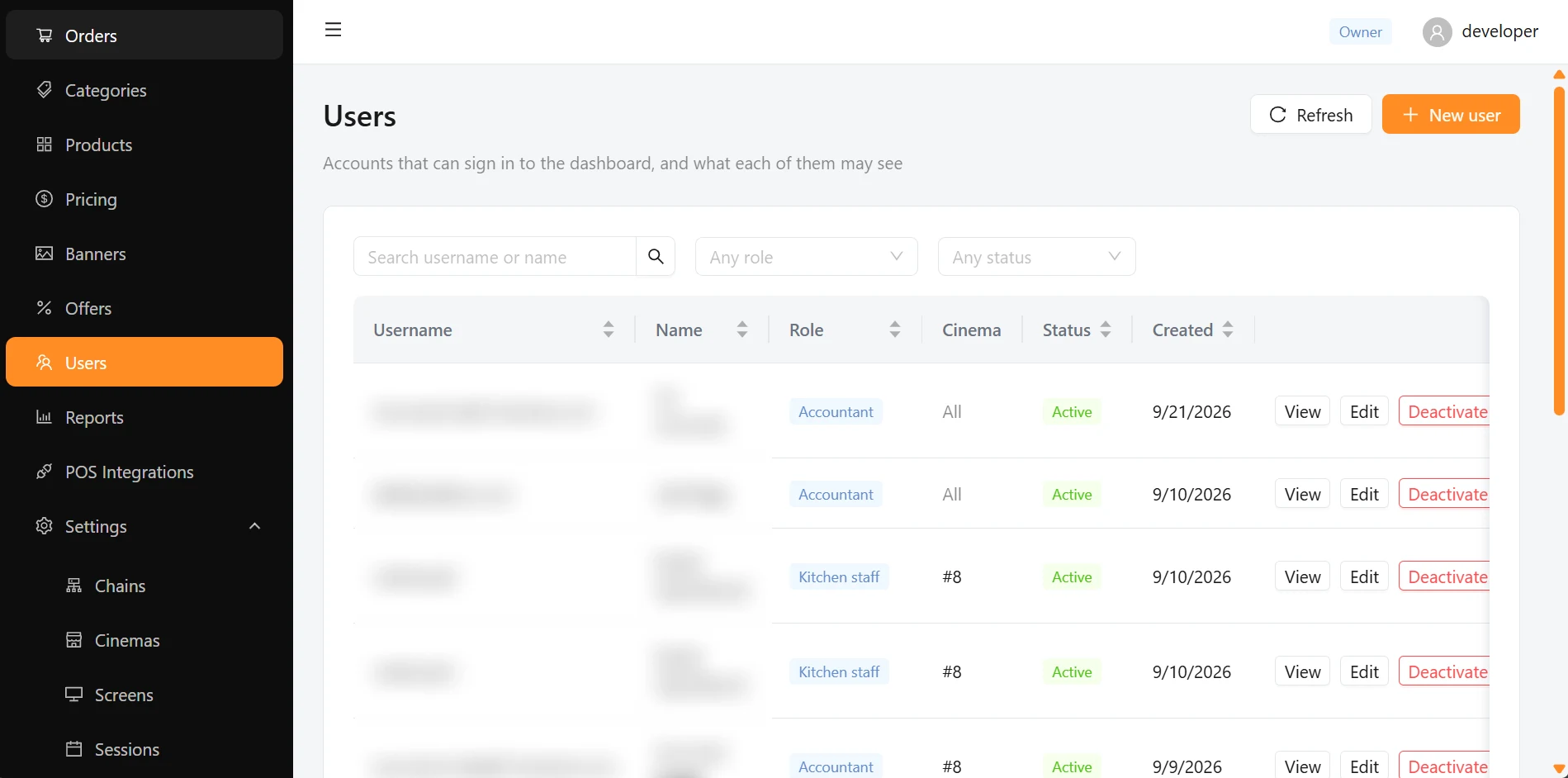Click the Refresh button

(1311, 114)
